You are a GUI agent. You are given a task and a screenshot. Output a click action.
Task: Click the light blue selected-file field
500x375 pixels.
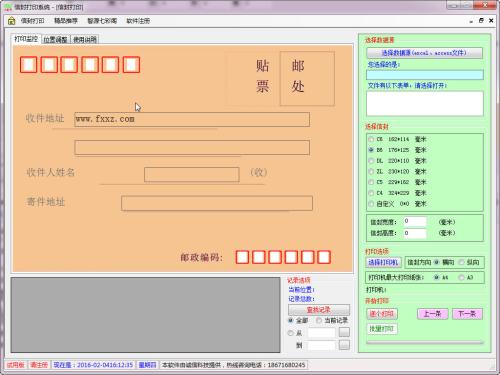point(425,75)
